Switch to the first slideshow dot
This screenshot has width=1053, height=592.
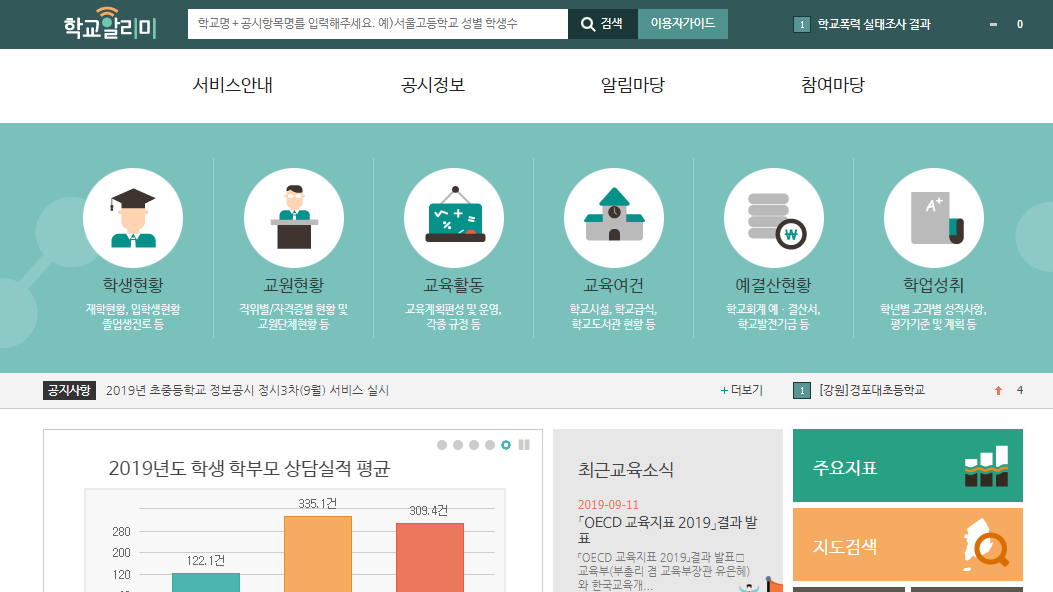(x=442, y=445)
